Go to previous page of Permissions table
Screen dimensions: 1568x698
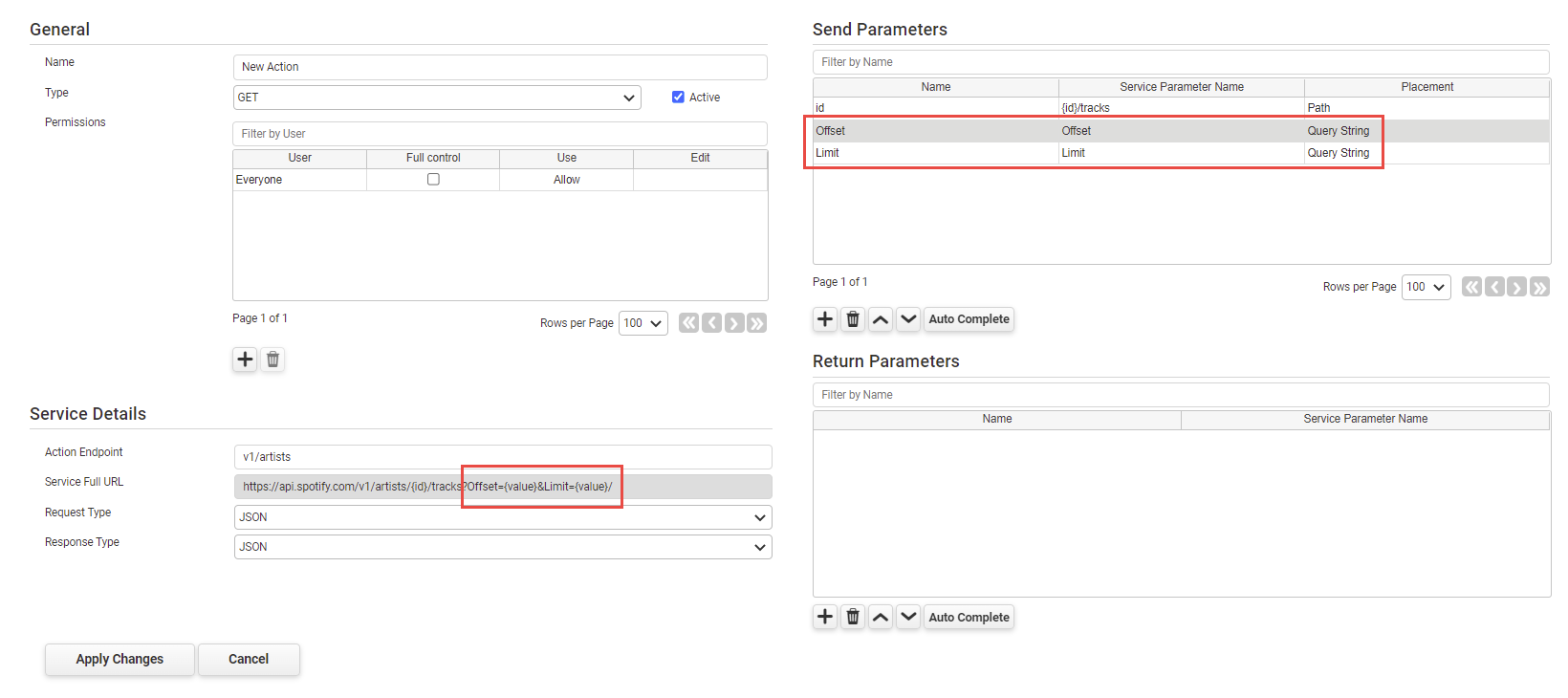711,323
